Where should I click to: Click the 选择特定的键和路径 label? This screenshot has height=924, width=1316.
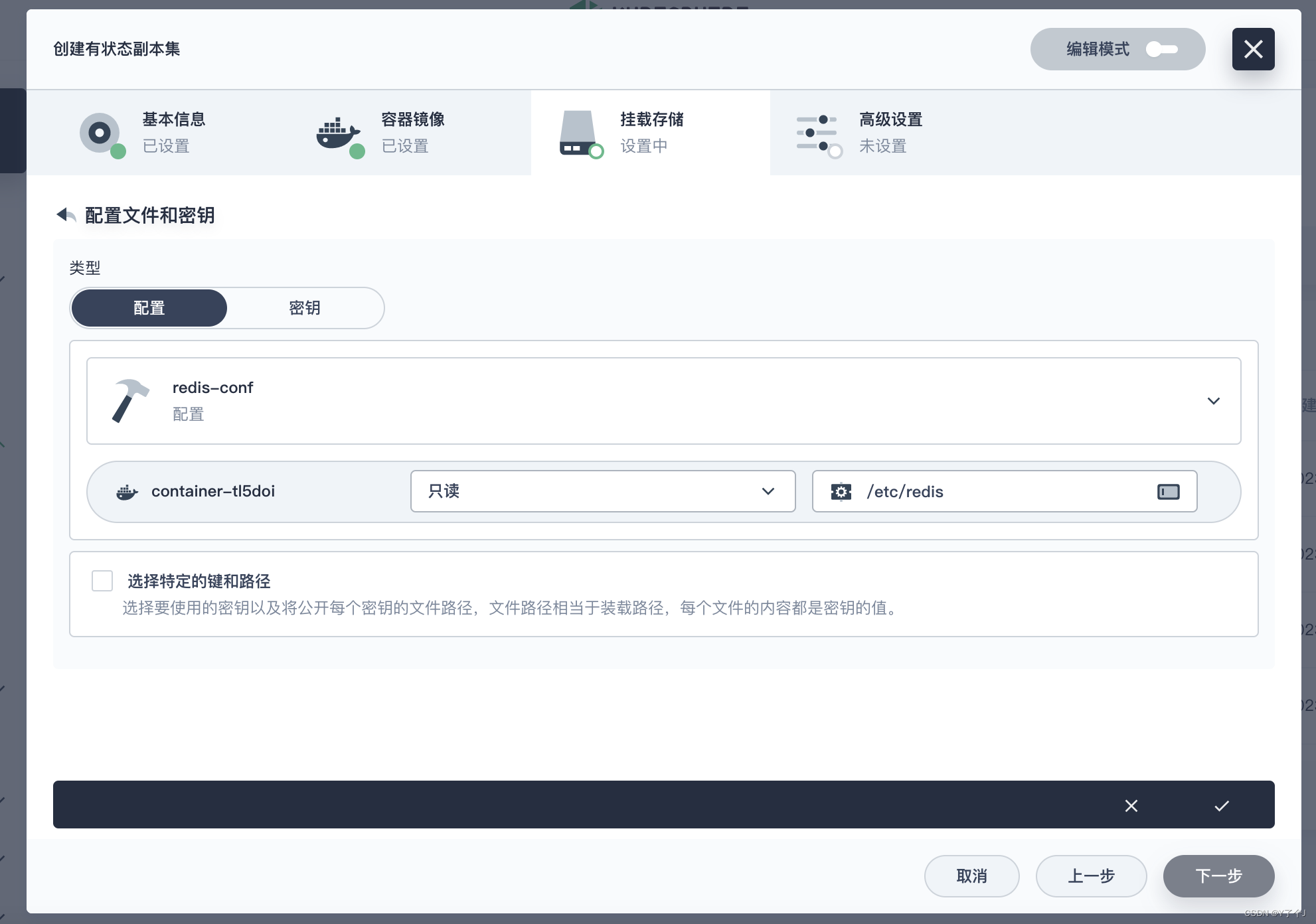(x=199, y=581)
